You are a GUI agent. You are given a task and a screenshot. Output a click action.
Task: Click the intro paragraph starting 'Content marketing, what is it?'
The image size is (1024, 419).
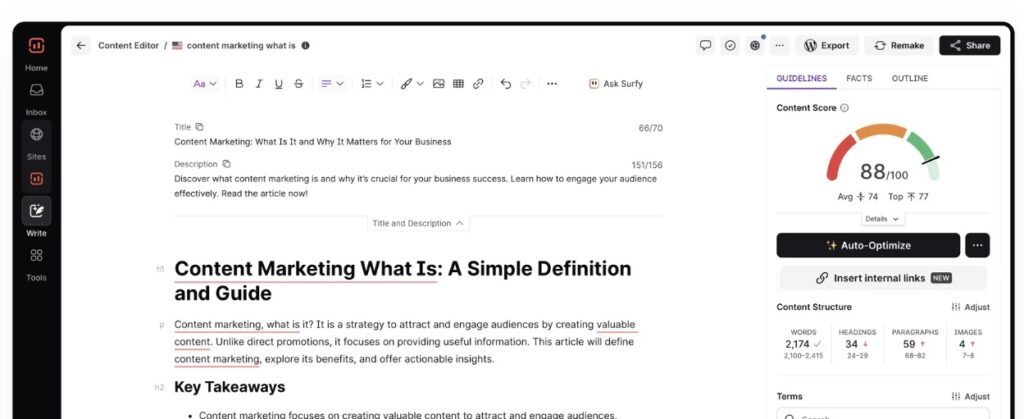405,341
